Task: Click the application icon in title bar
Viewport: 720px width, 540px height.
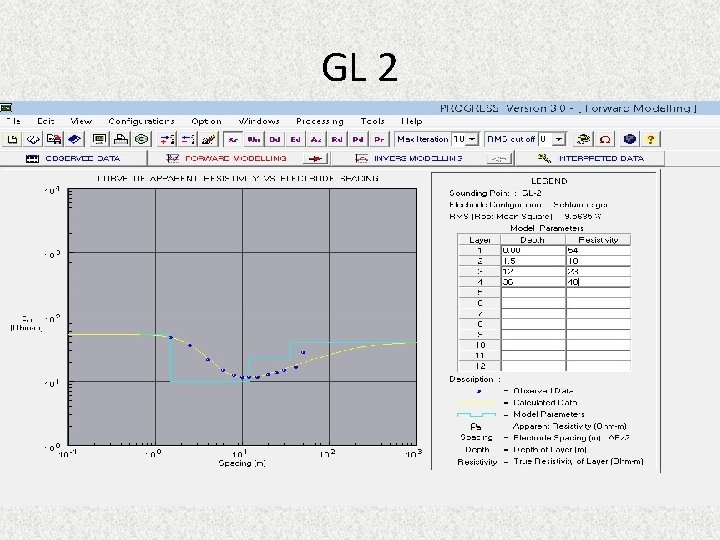Action: [6, 108]
